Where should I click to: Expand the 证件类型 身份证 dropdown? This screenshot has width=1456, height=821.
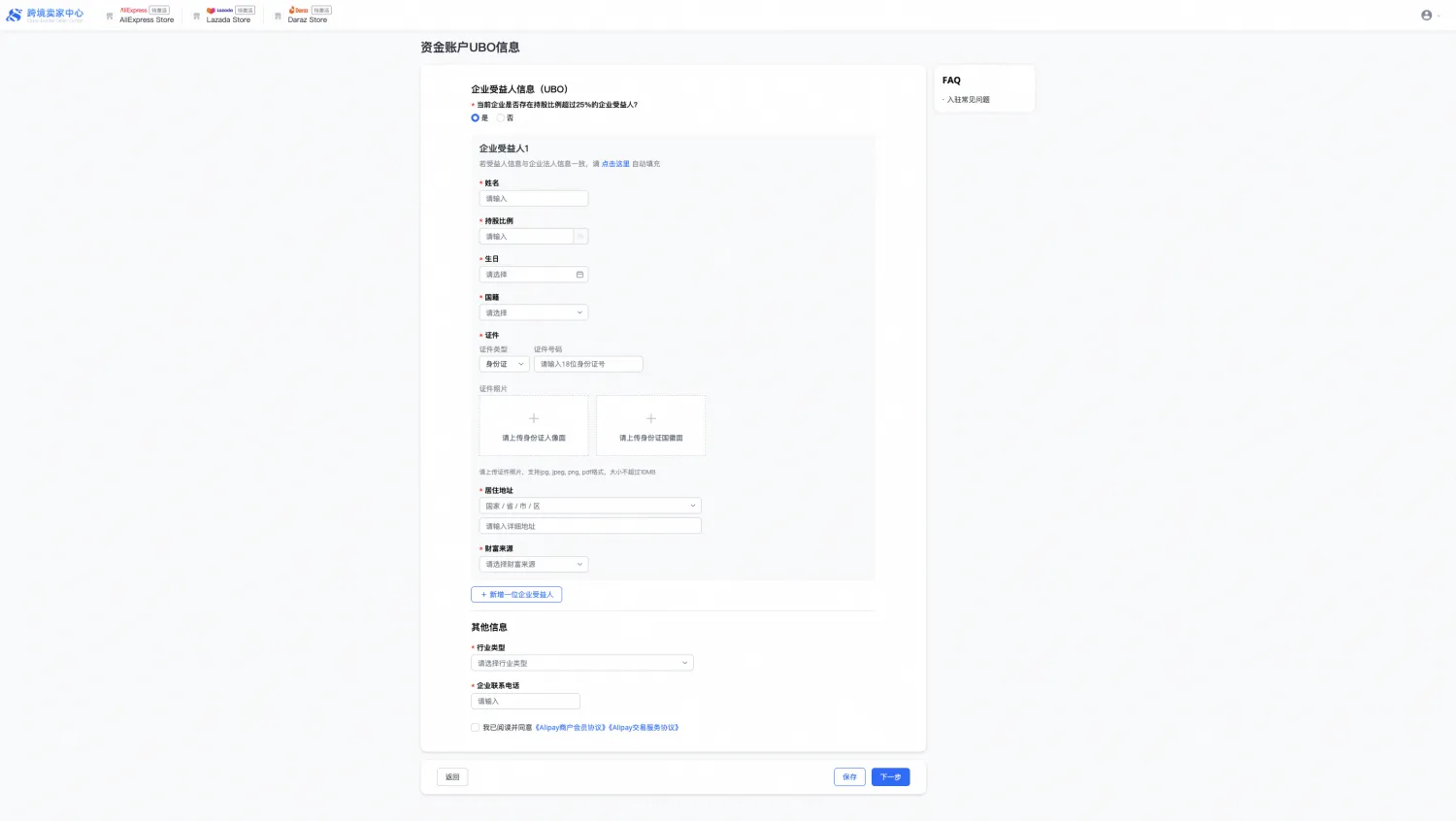tap(504, 364)
